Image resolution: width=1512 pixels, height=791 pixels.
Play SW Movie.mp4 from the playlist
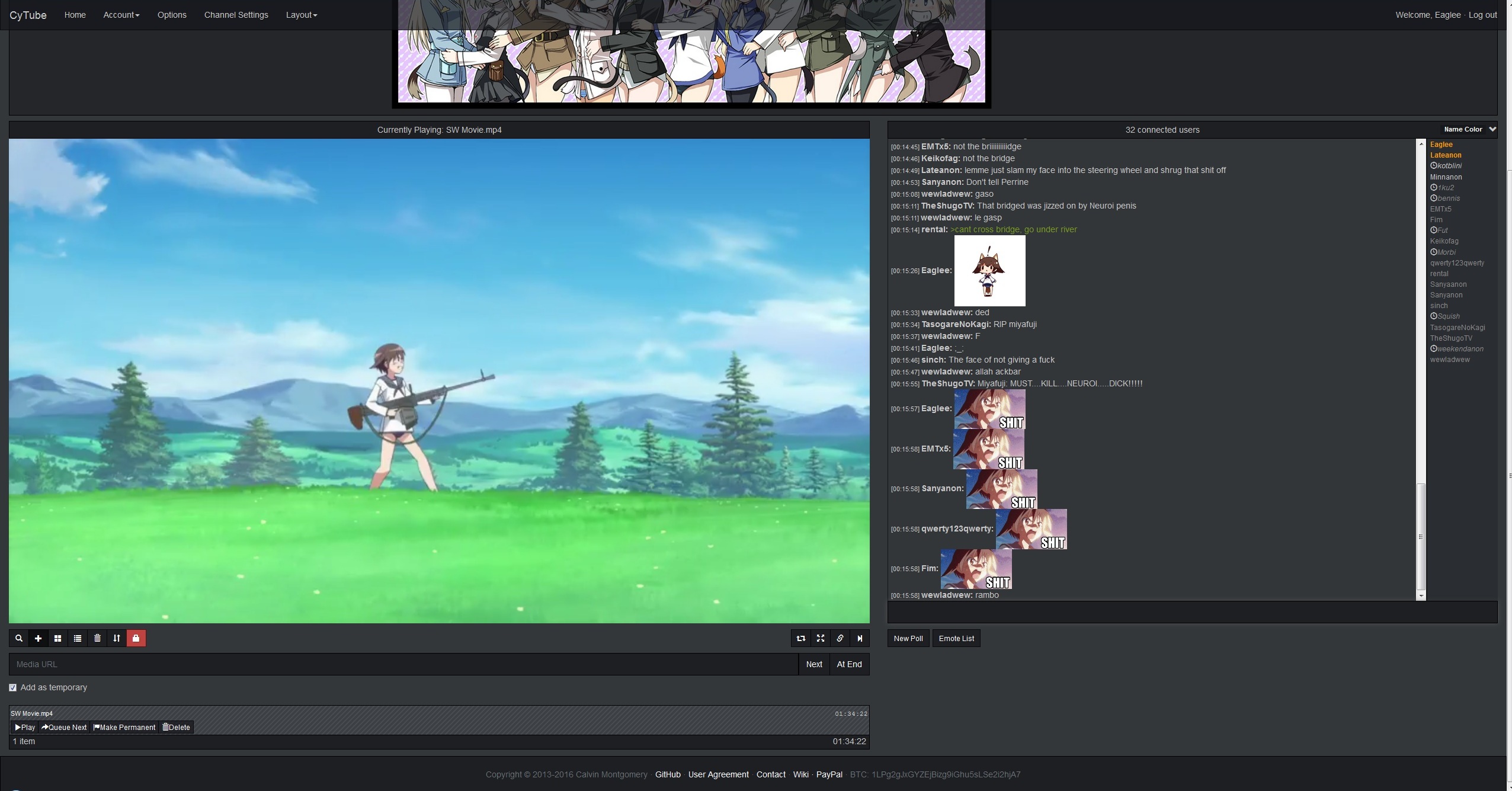point(25,727)
